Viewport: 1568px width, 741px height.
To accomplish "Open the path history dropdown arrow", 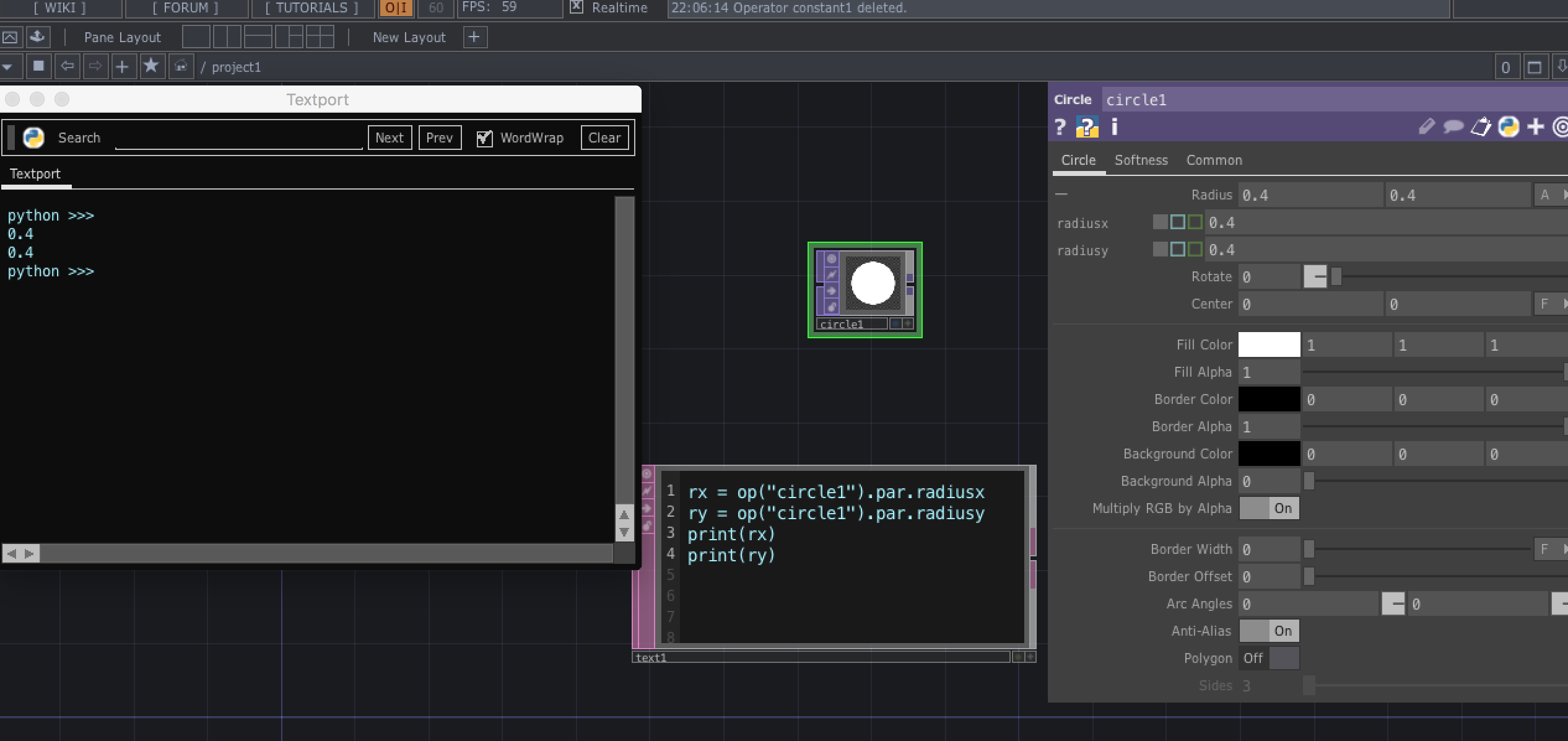I will point(8,66).
